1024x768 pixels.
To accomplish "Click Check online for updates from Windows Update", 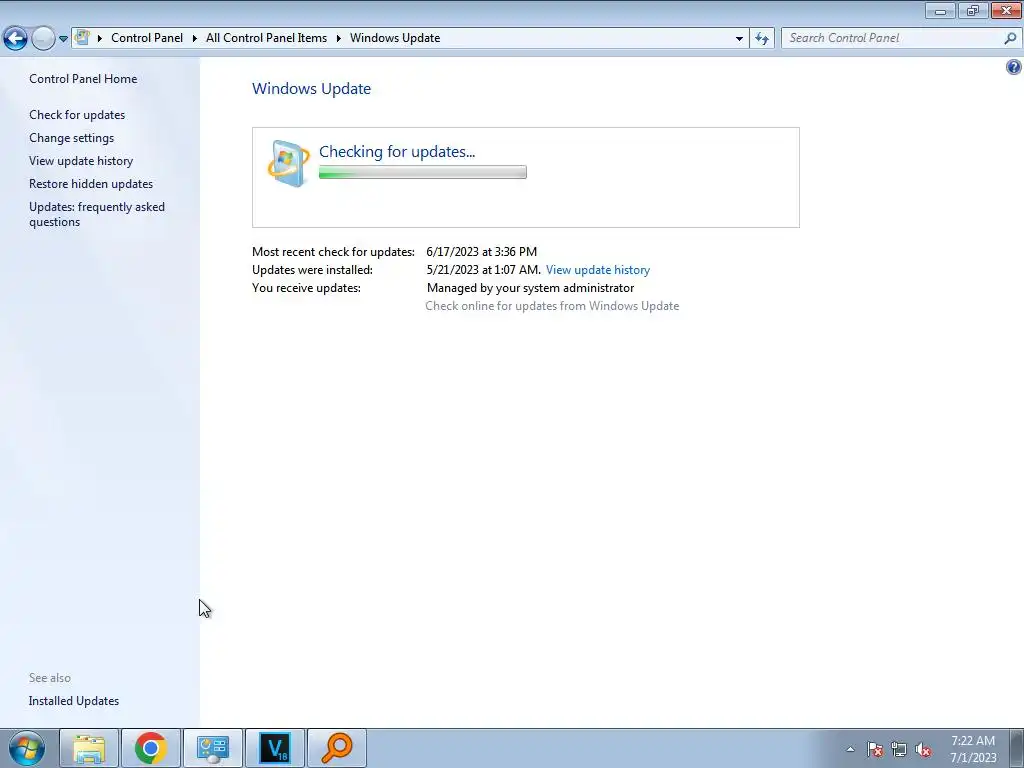I will point(552,306).
